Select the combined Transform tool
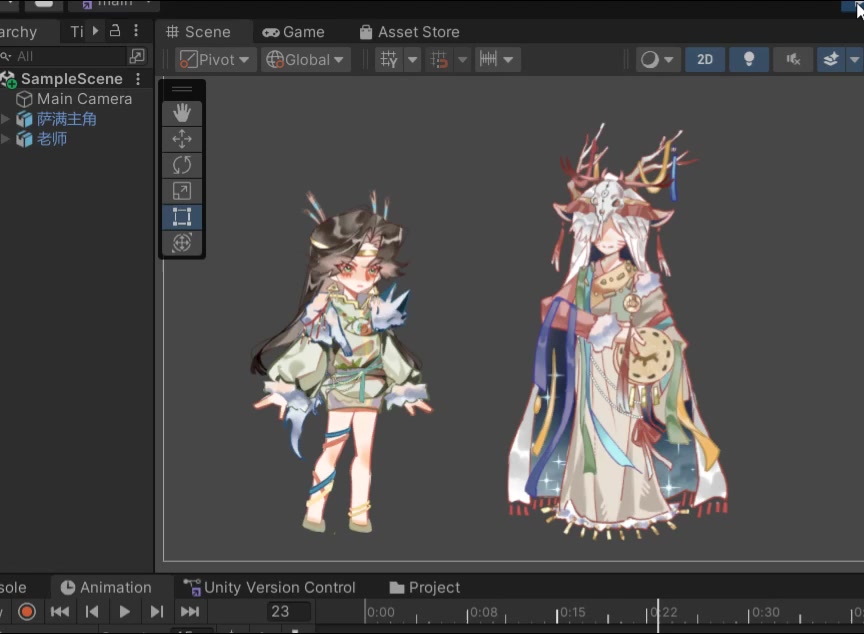Image resolution: width=864 pixels, height=634 pixels. (182, 243)
